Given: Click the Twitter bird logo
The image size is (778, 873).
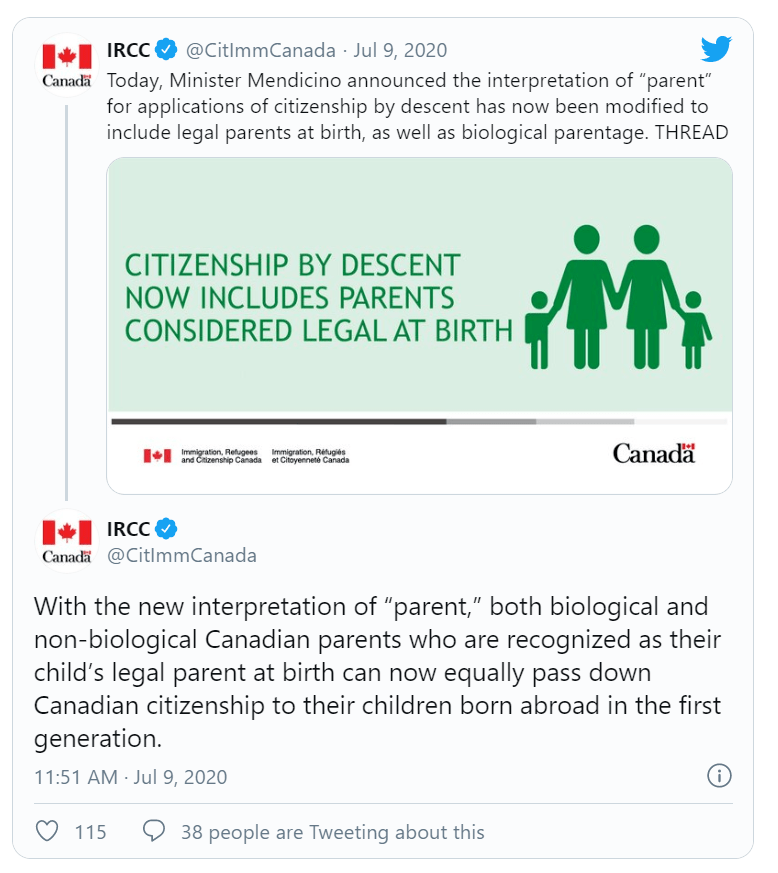Looking at the screenshot, I should coord(716,49).
